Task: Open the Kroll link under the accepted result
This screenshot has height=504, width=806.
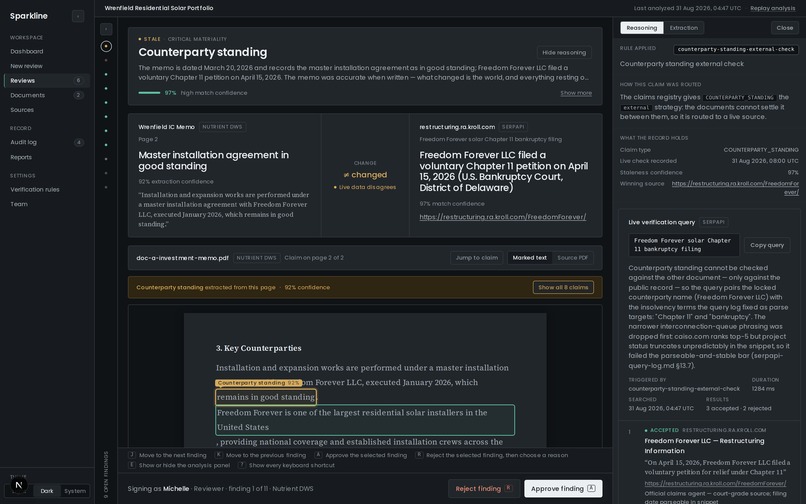Action: click(x=715, y=483)
